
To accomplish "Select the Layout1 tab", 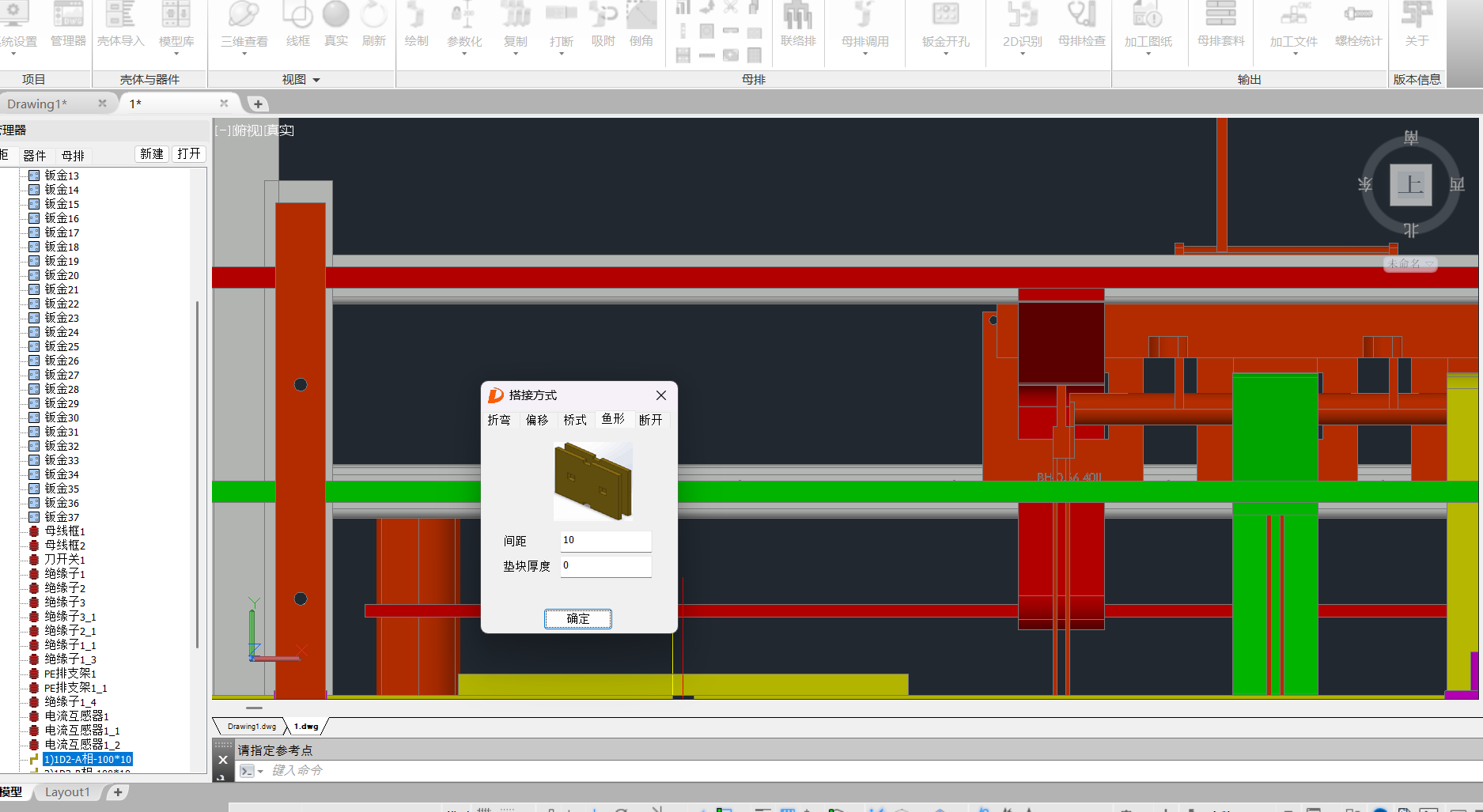I will coord(67,792).
